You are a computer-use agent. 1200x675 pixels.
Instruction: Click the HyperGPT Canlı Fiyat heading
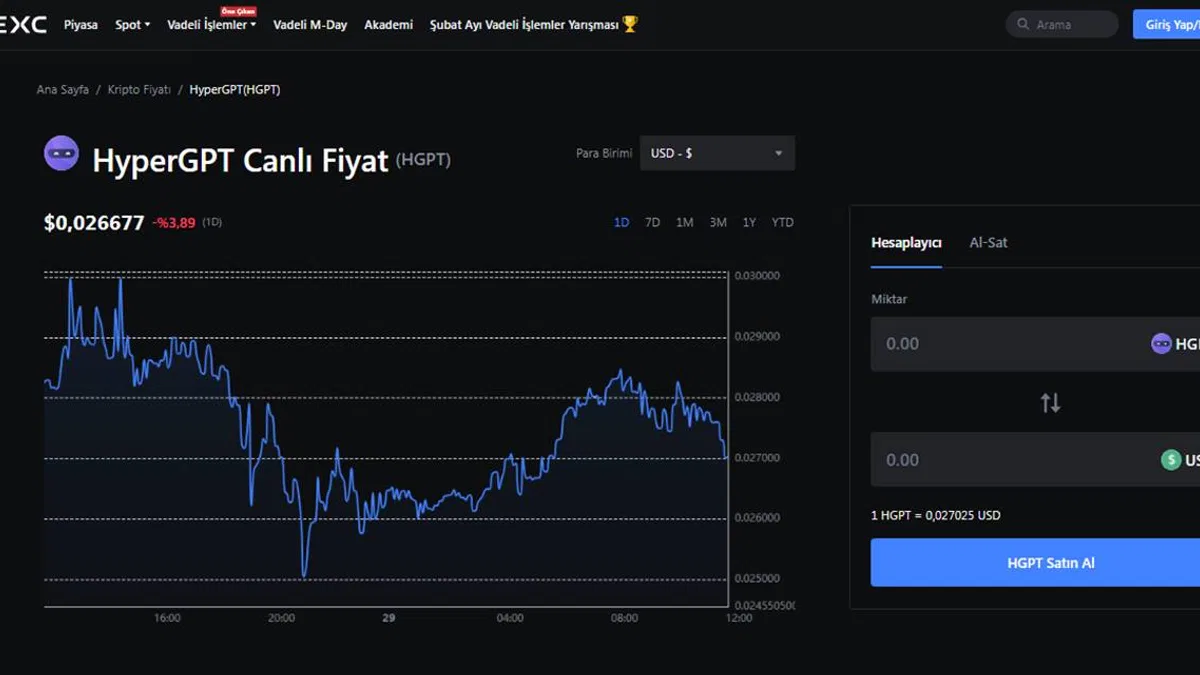pos(240,160)
